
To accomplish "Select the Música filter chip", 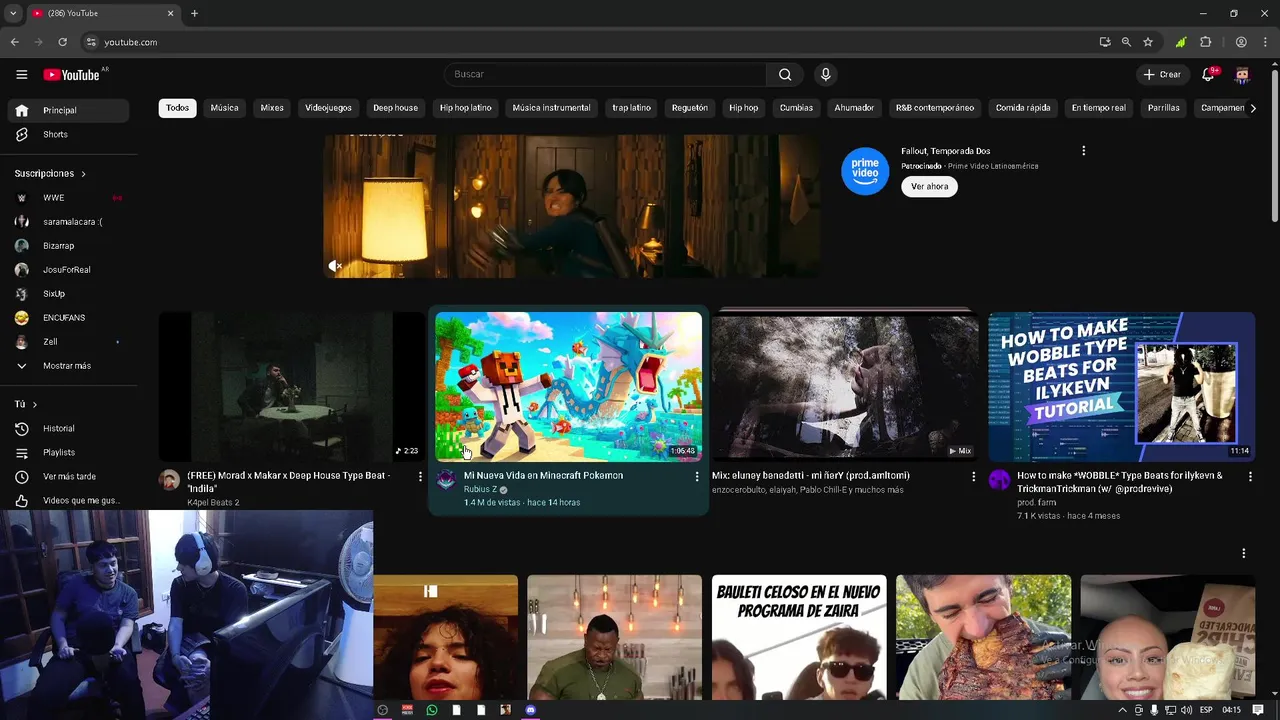I will pos(224,108).
